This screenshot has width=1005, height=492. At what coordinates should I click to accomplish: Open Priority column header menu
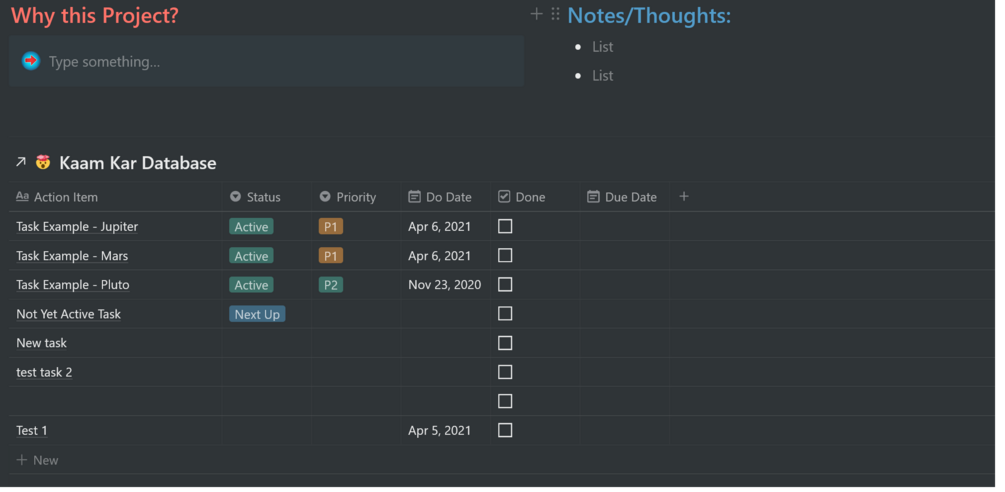click(356, 197)
